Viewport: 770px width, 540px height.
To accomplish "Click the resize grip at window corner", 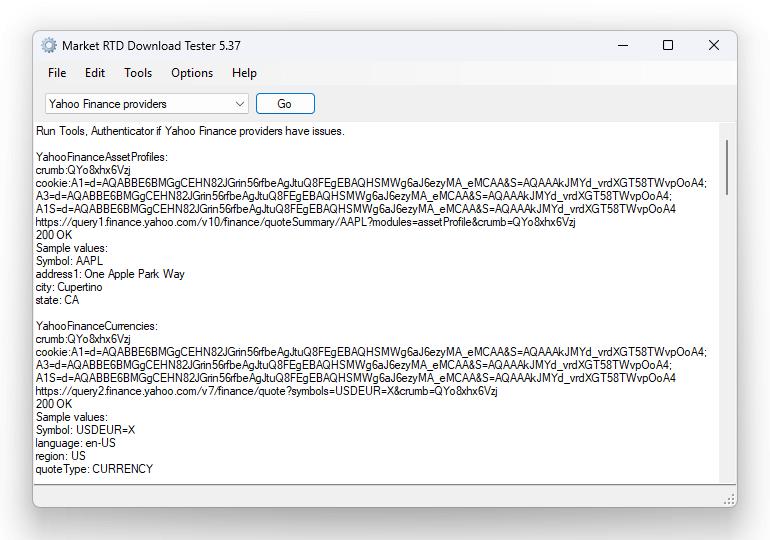I will 729,500.
